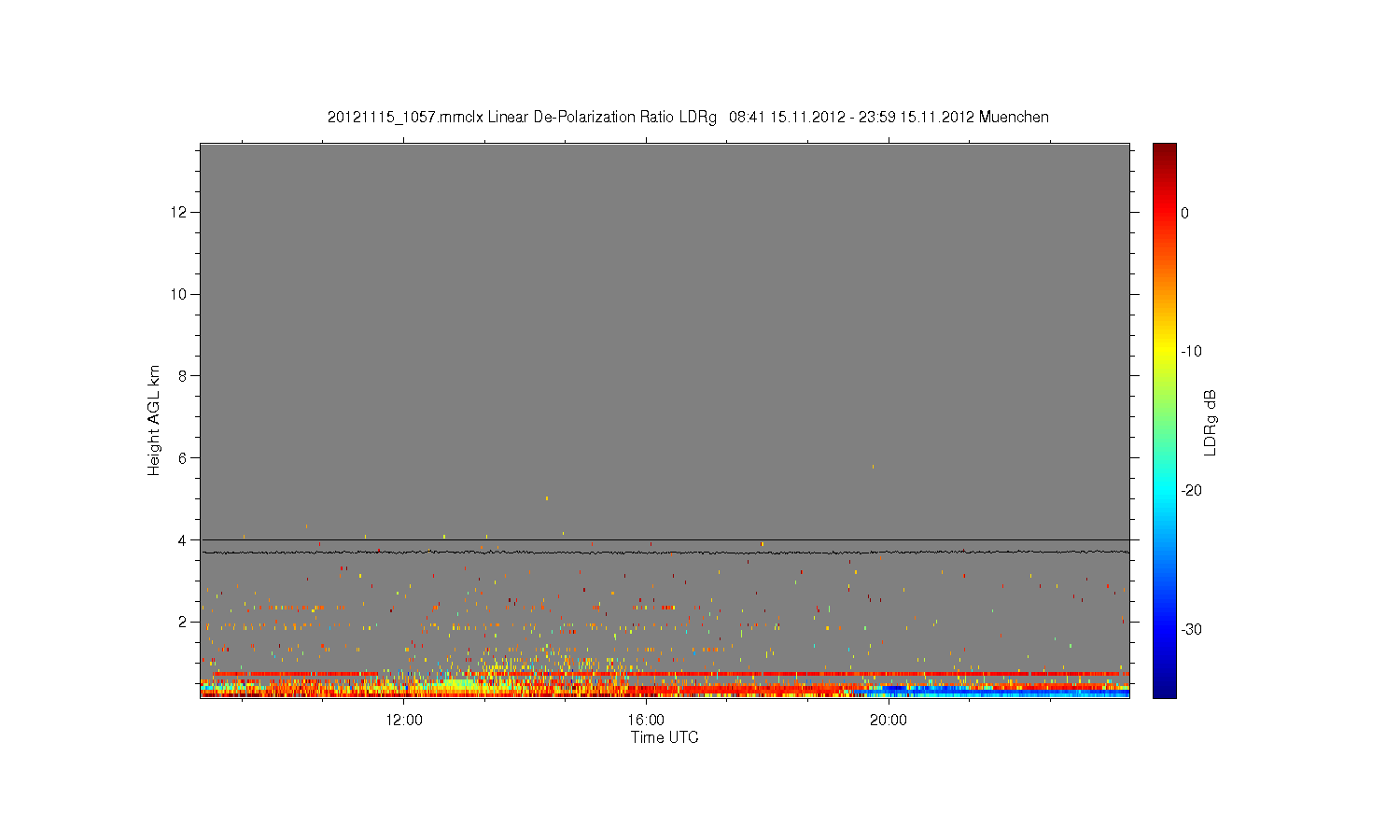
Task: Click the height tick label '4'
Action: click(x=184, y=539)
